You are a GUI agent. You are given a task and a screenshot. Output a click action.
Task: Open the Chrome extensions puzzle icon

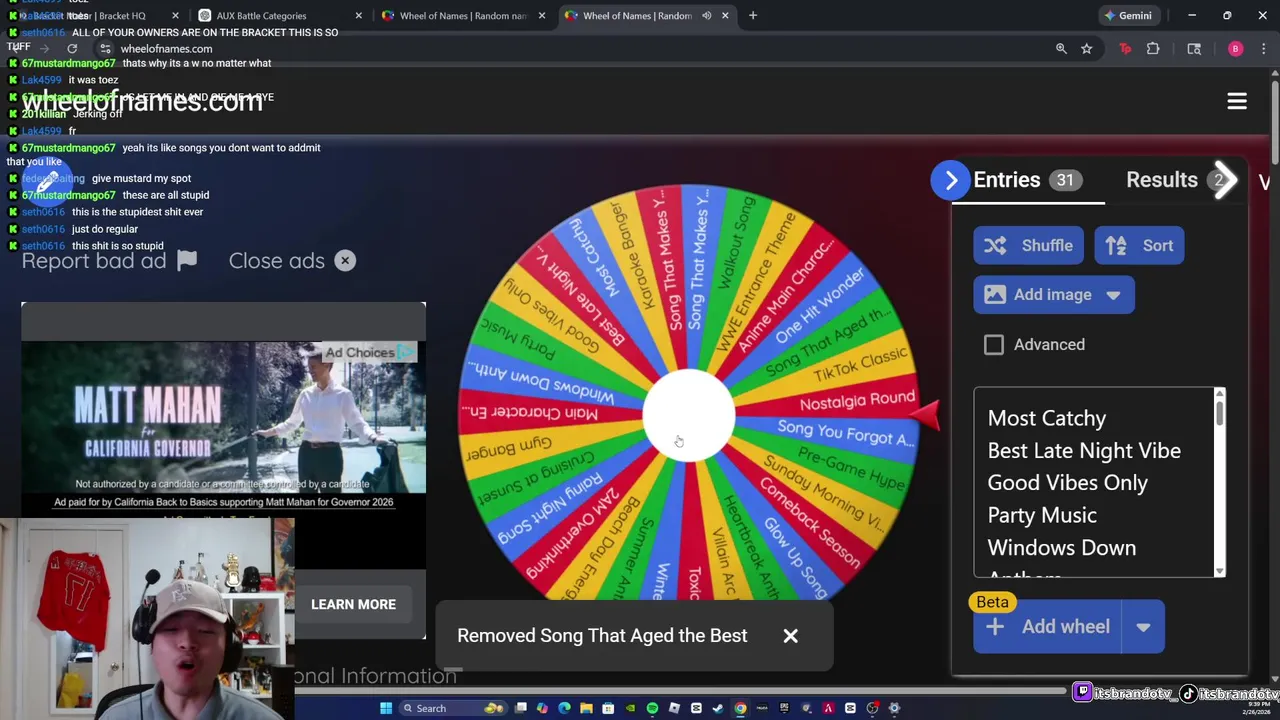(1153, 48)
